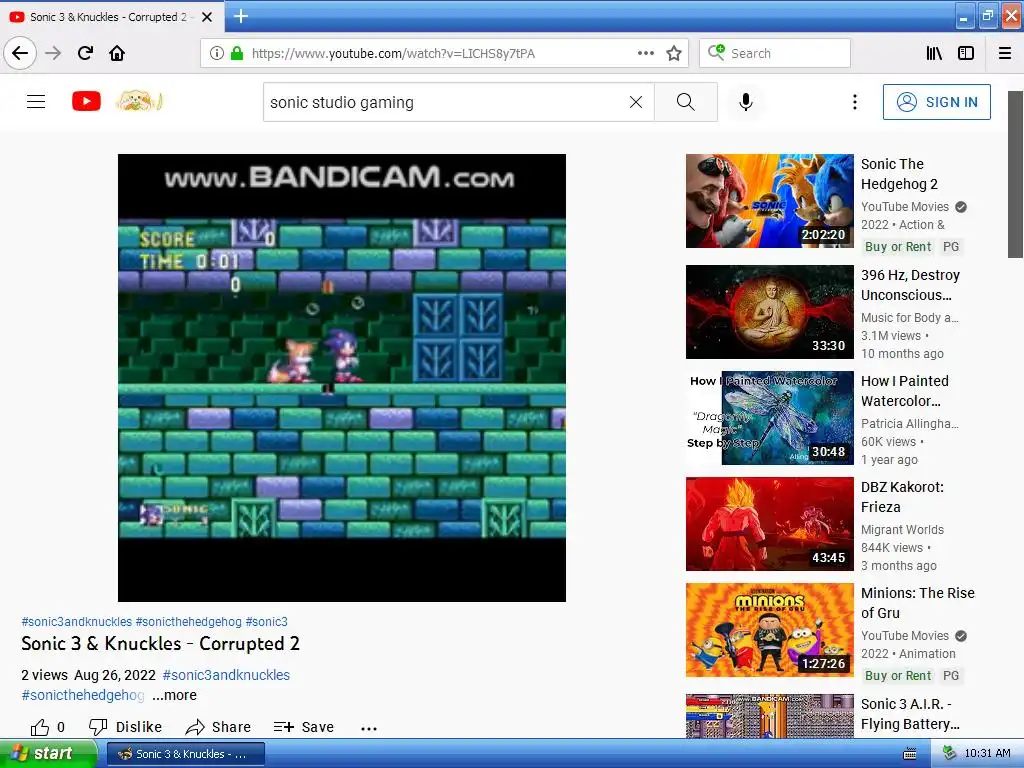The height and width of the screenshot is (768, 1024).
Task: Reload the current page
Action: 85,53
